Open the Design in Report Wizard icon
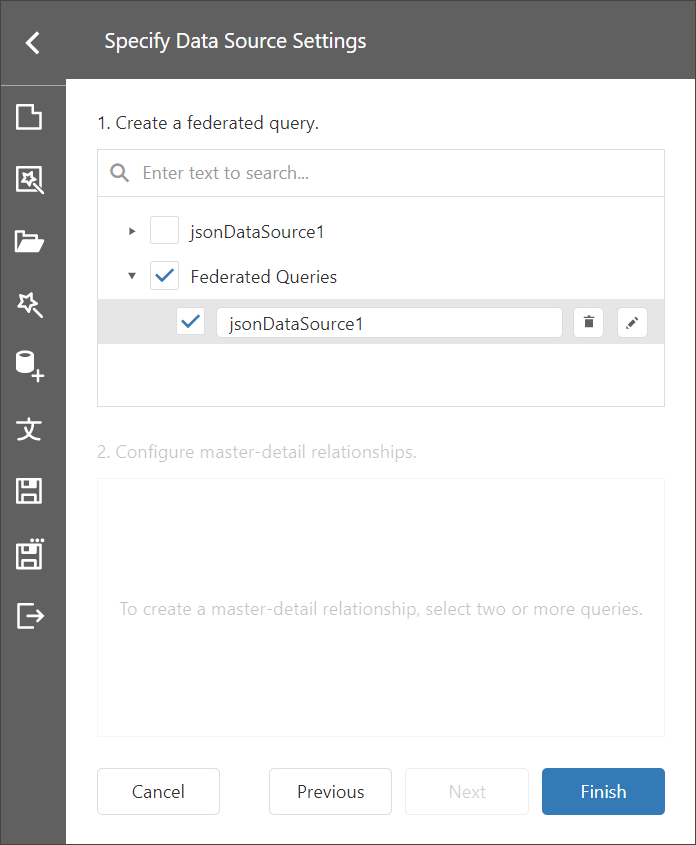The width and height of the screenshot is (696, 845). coord(30,180)
